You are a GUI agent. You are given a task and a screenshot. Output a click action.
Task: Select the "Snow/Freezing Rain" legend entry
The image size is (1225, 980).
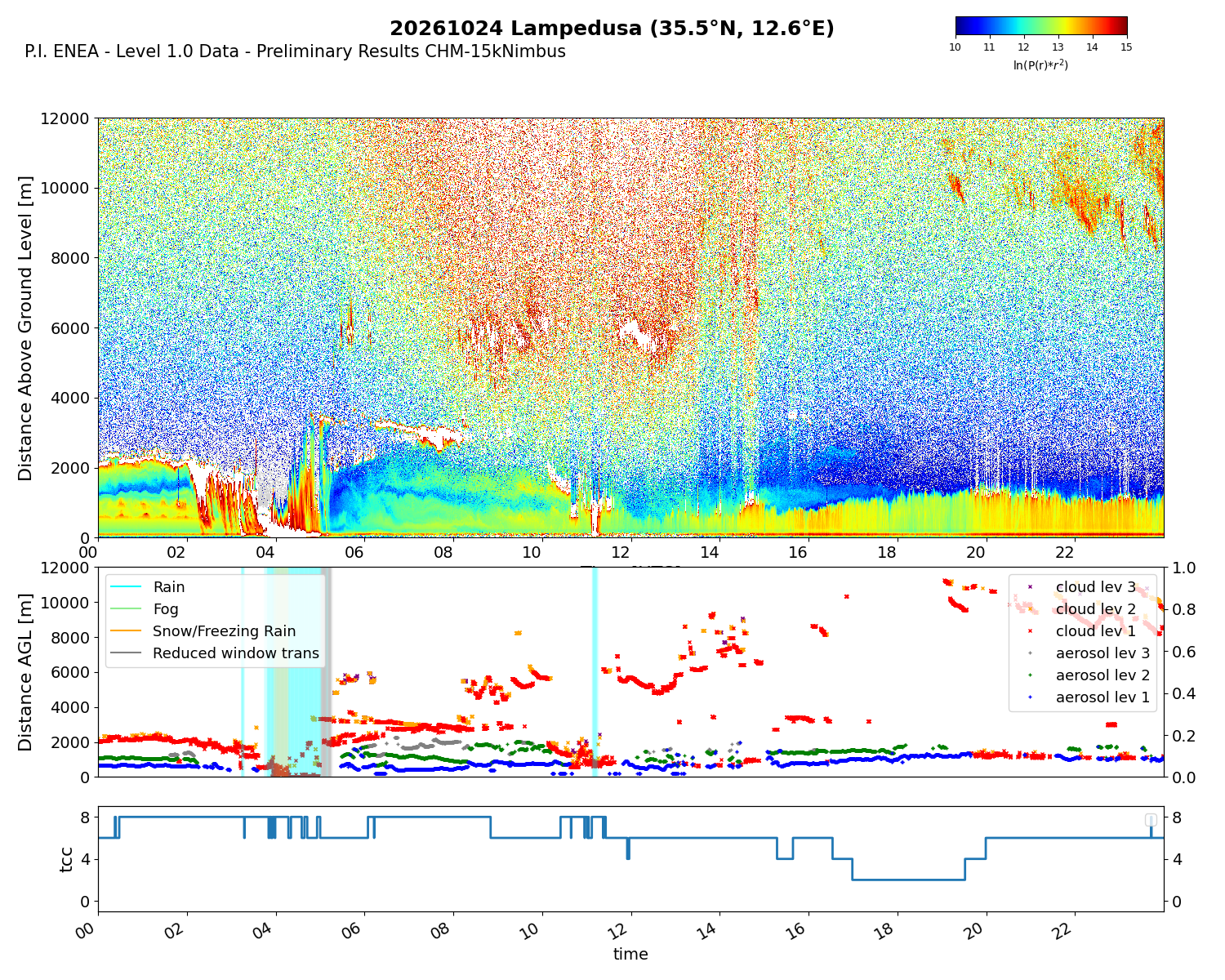(x=203, y=631)
